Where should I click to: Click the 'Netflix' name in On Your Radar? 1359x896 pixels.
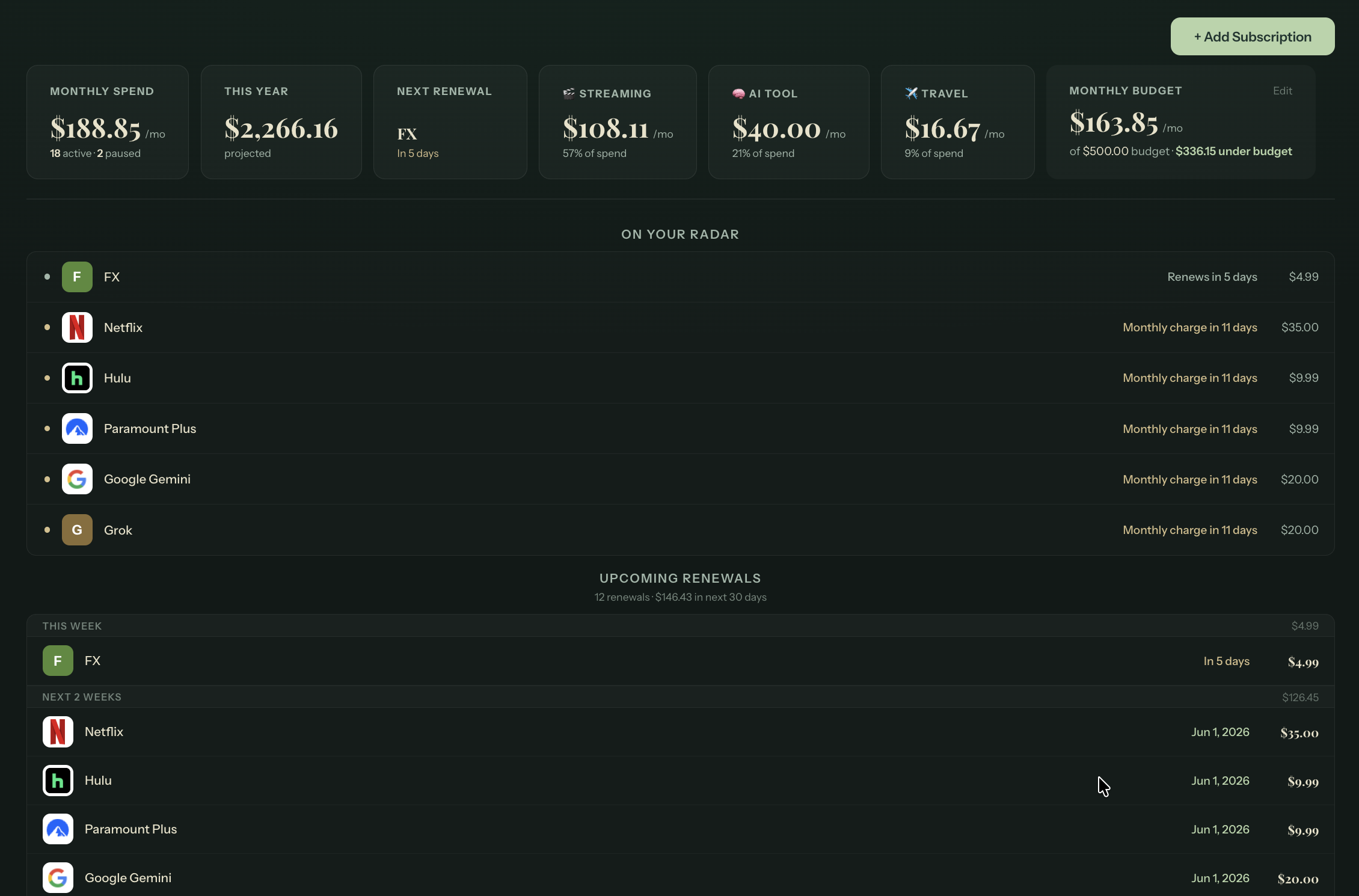[123, 328]
